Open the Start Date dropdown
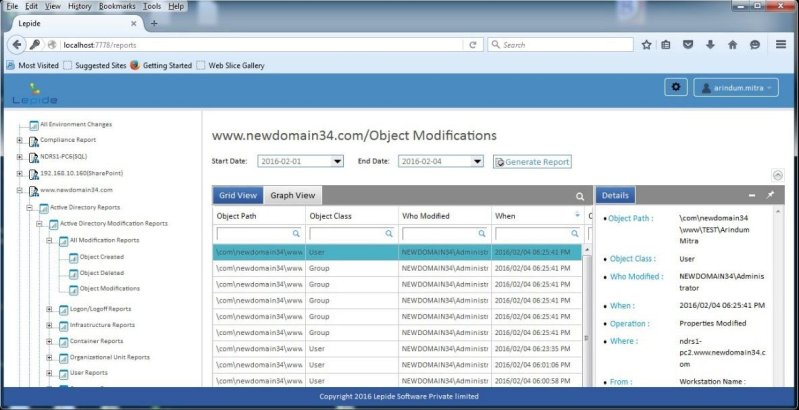The image size is (799, 410). click(x=337, y=161)
